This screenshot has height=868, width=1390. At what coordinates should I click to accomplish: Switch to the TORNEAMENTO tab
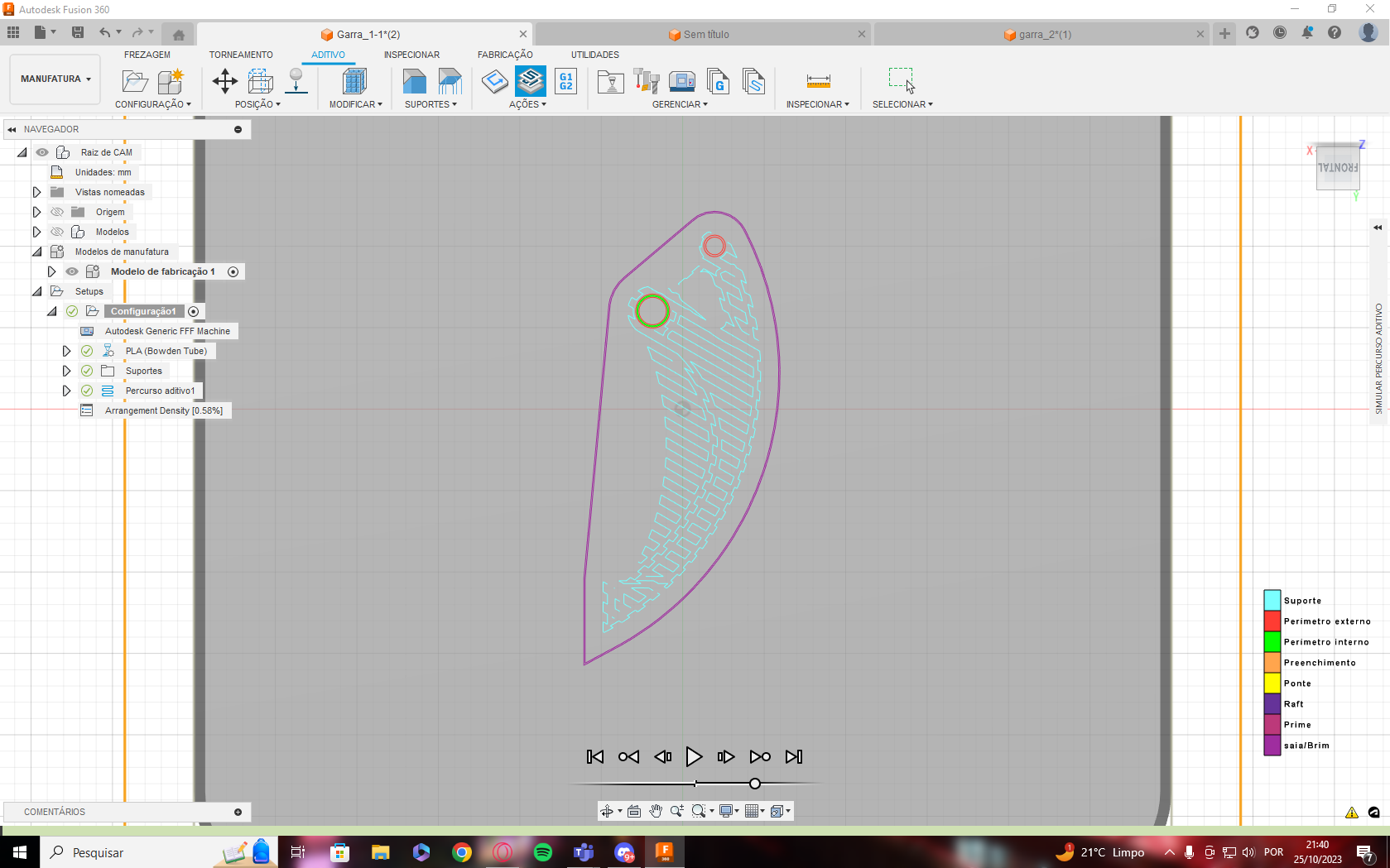click(241, 55)
